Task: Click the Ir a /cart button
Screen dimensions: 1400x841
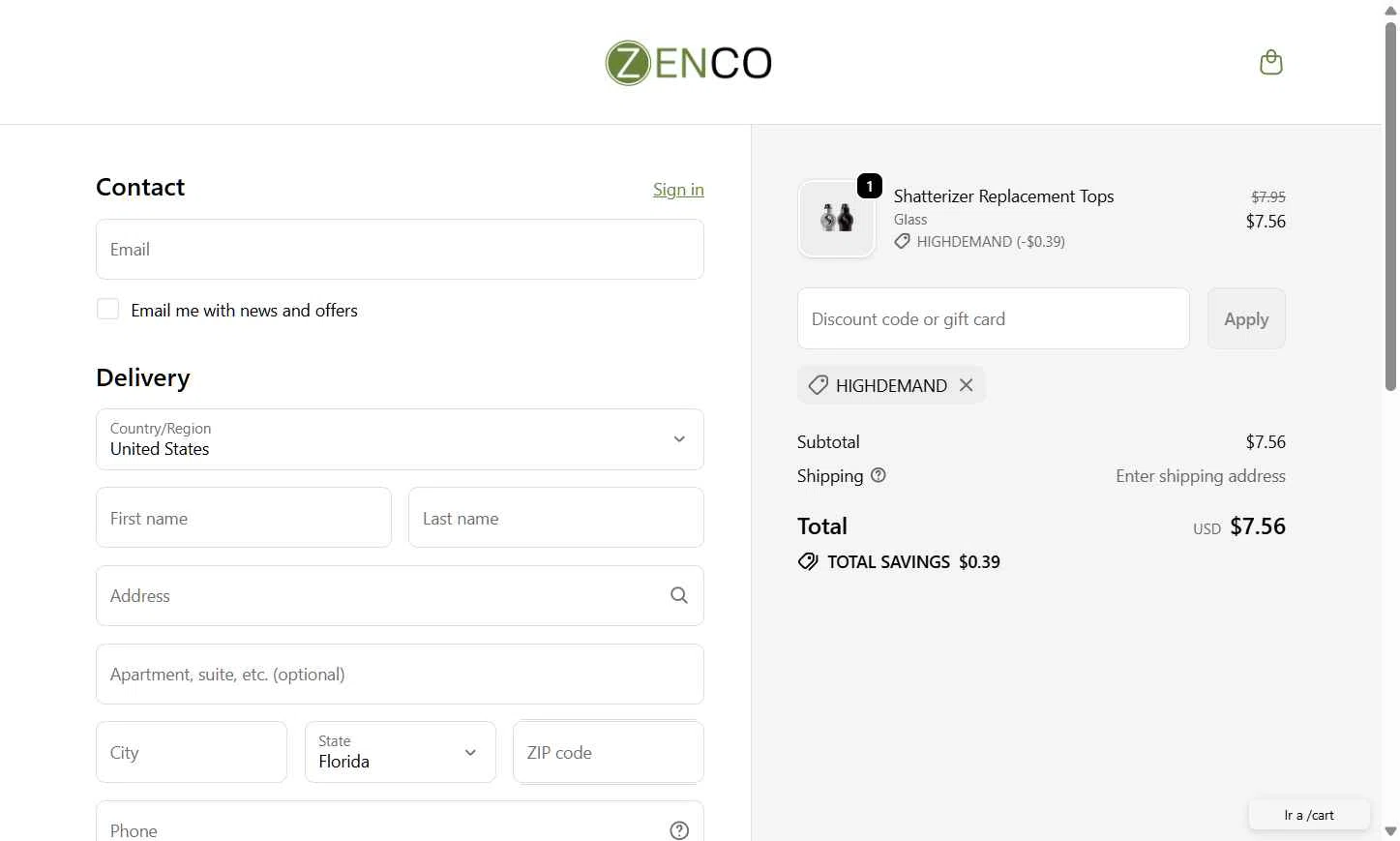Action: pos(1309,815)
